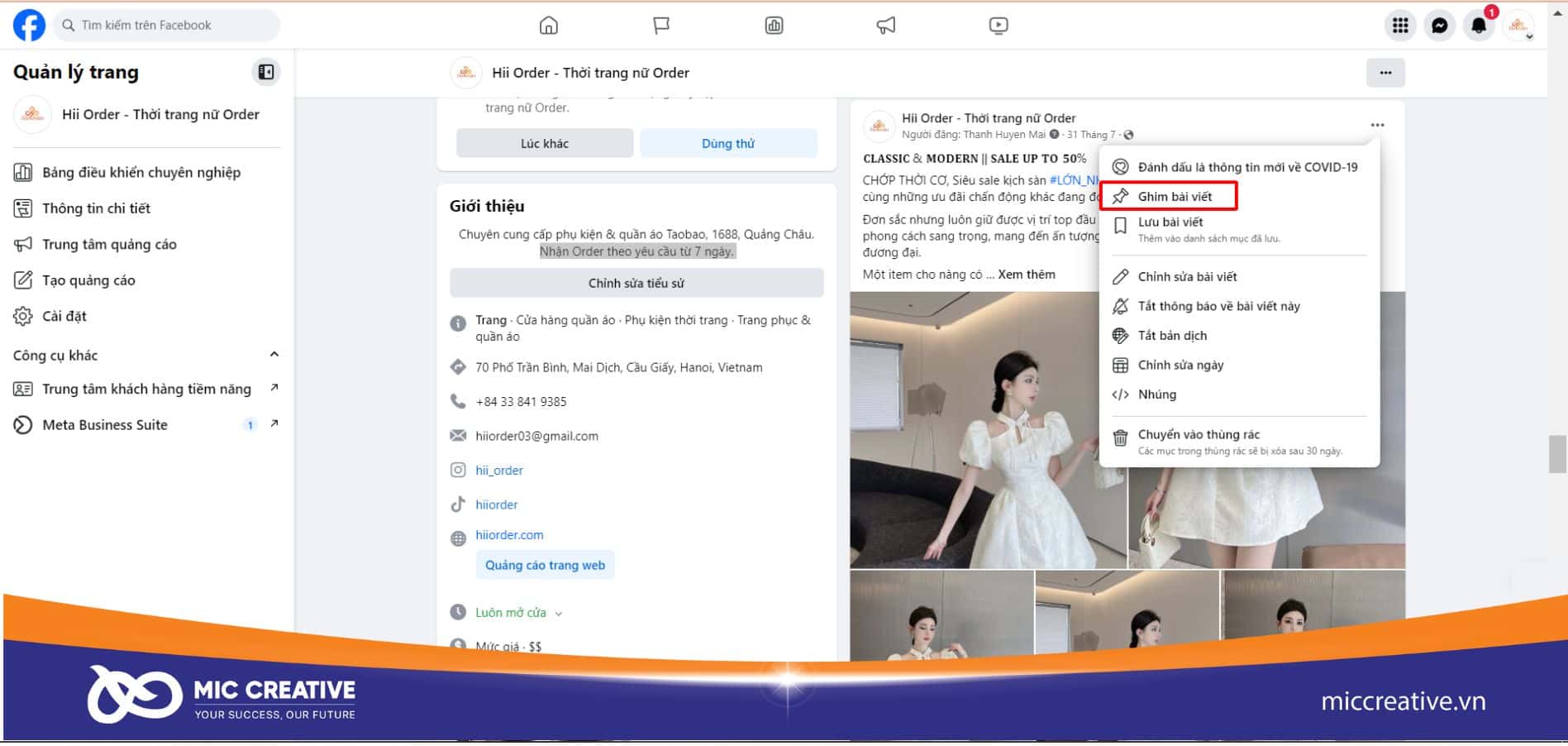Click the Facebook logo icon
This screenshot has width=1568, height=746.
coord(29,26)
